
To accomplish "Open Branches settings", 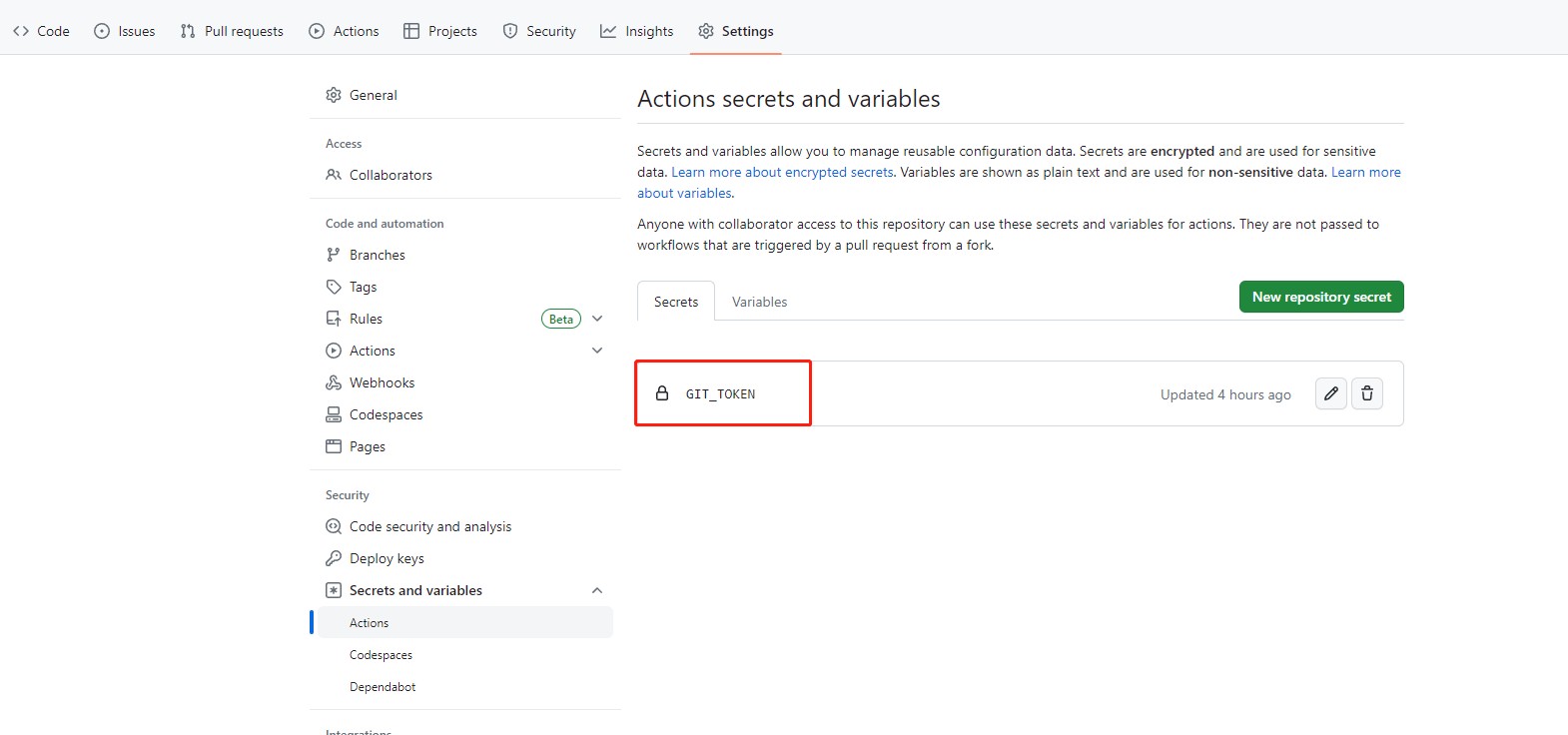I will (377, 255).
